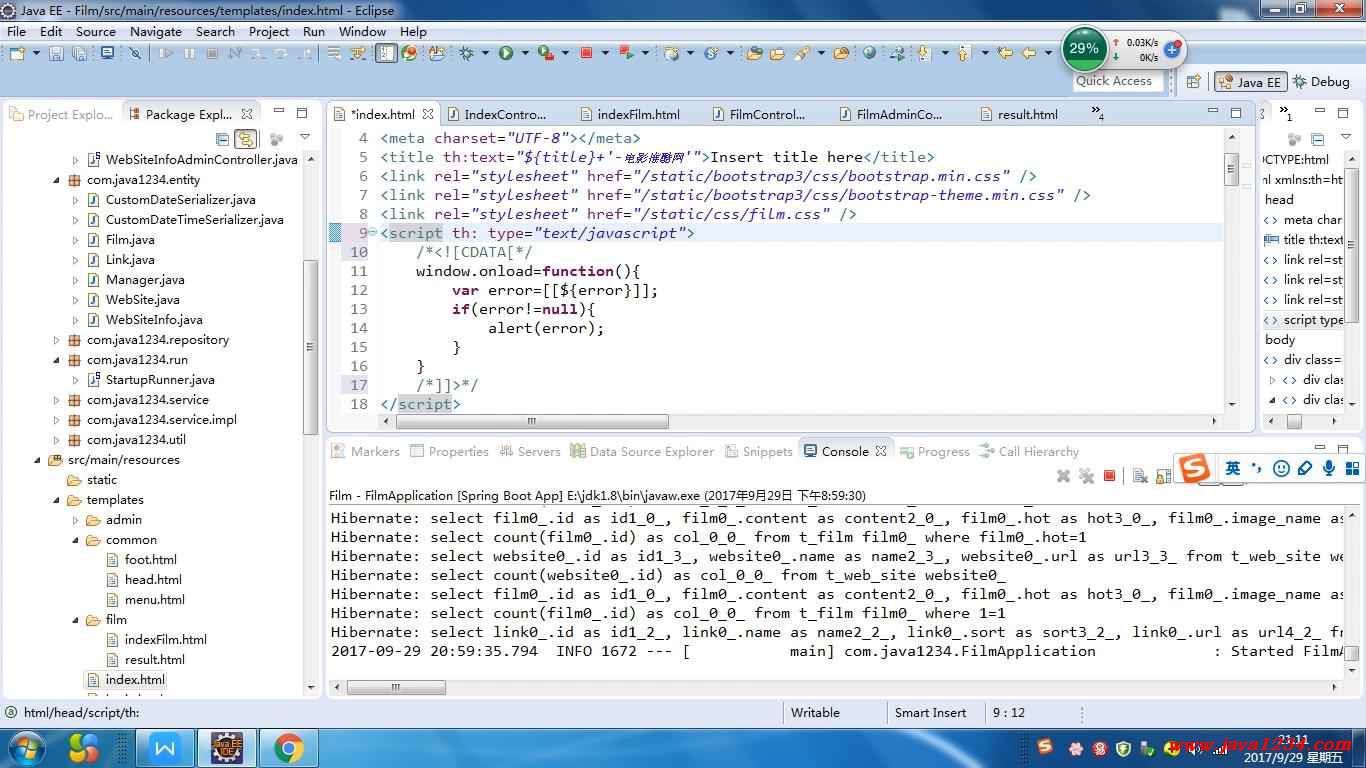Click the Save All toolbar icon
This screenshot has width=1366, height=768.
point(79,53)
